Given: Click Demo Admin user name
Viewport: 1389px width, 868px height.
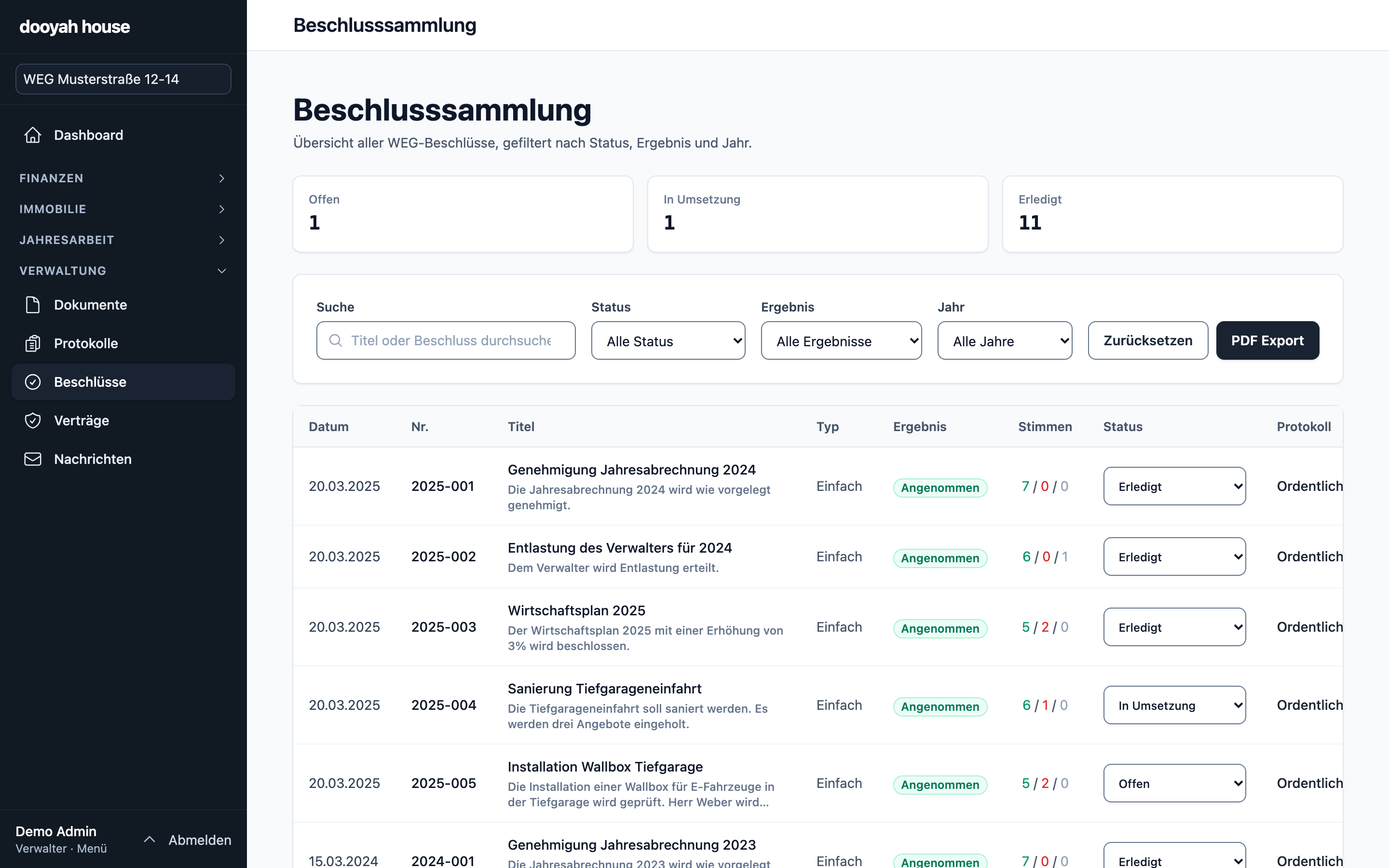Looking at the screenshot, I should pos(55,831).
